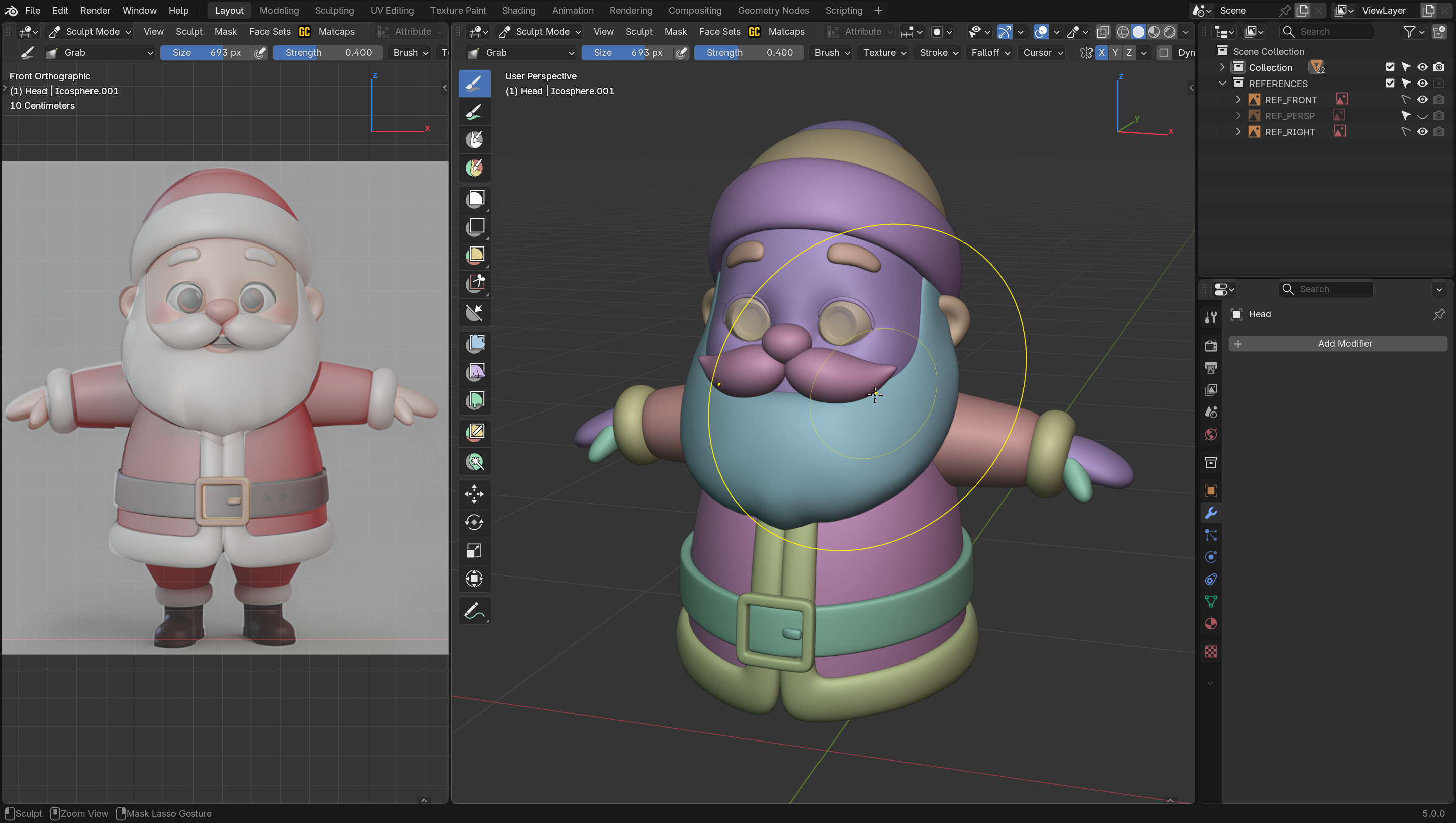Expand the REF_RIGHT tree item
This screenshot has height=823, width=1456.
point(1238,132)
